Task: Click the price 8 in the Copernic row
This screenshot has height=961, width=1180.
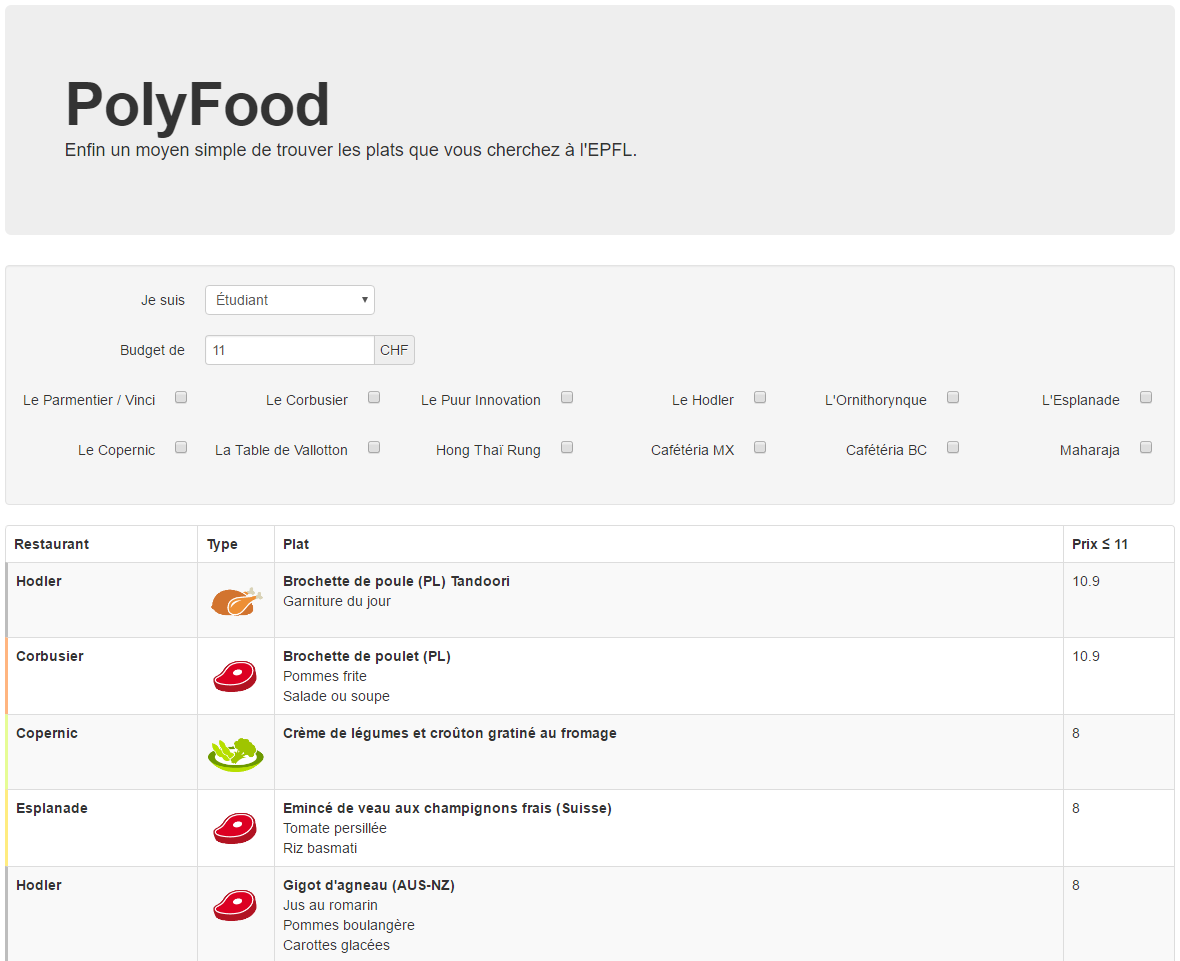Action: coord(1076,733)
